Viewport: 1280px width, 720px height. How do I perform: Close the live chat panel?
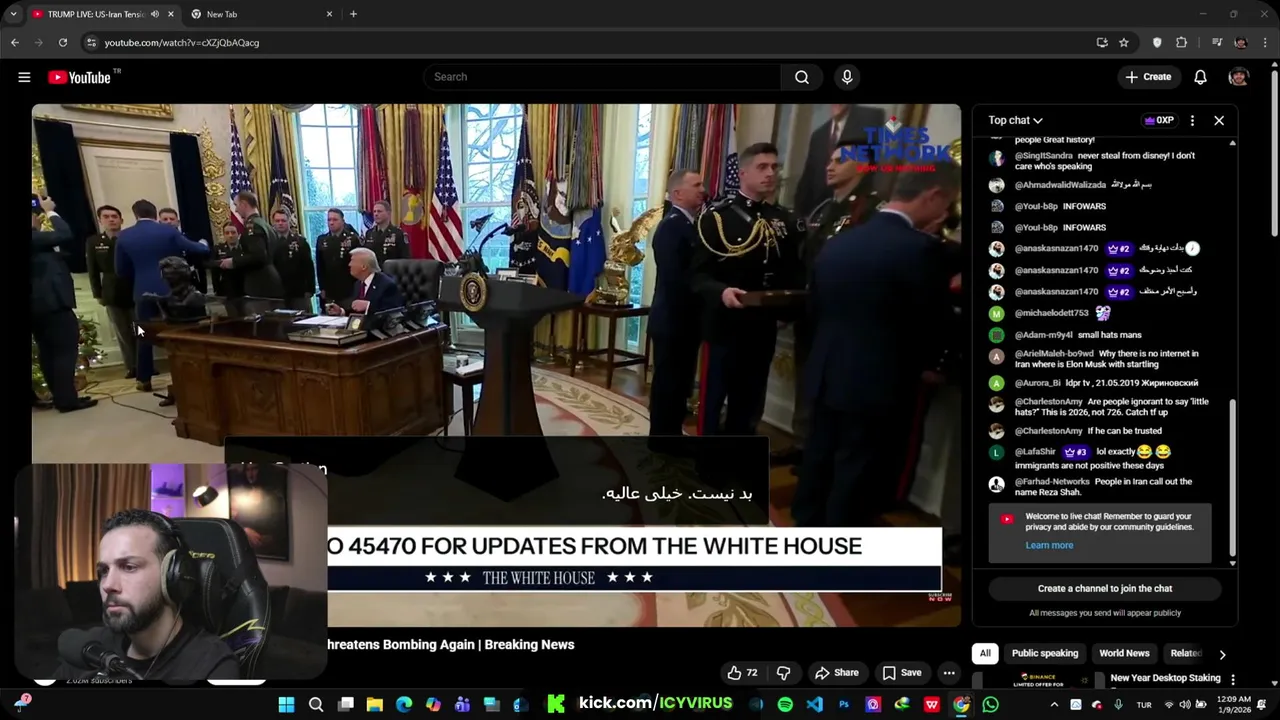(x=1219, y=120)
